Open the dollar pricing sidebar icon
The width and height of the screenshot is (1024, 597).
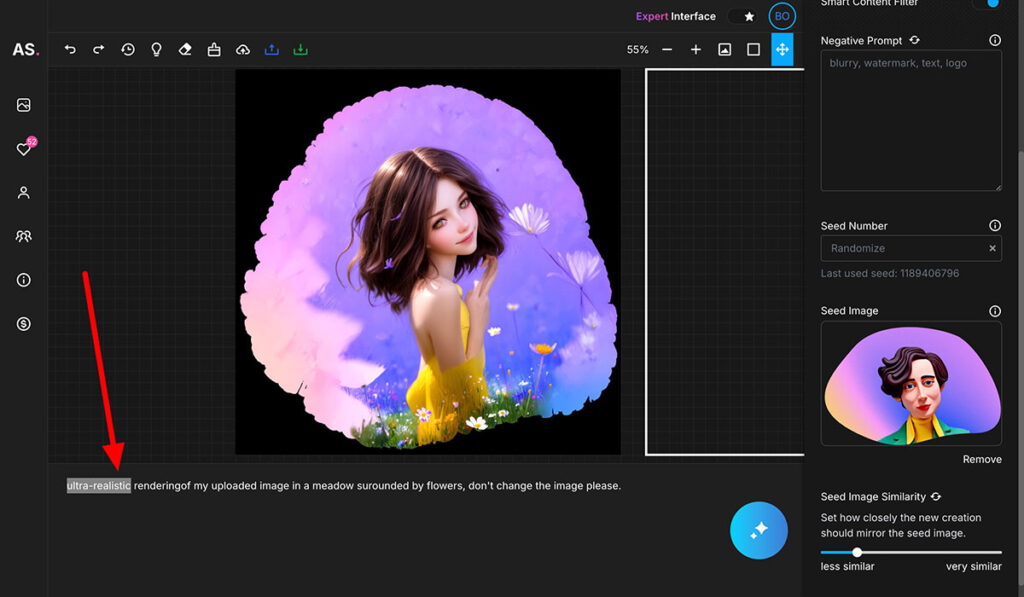click(24, 324)
